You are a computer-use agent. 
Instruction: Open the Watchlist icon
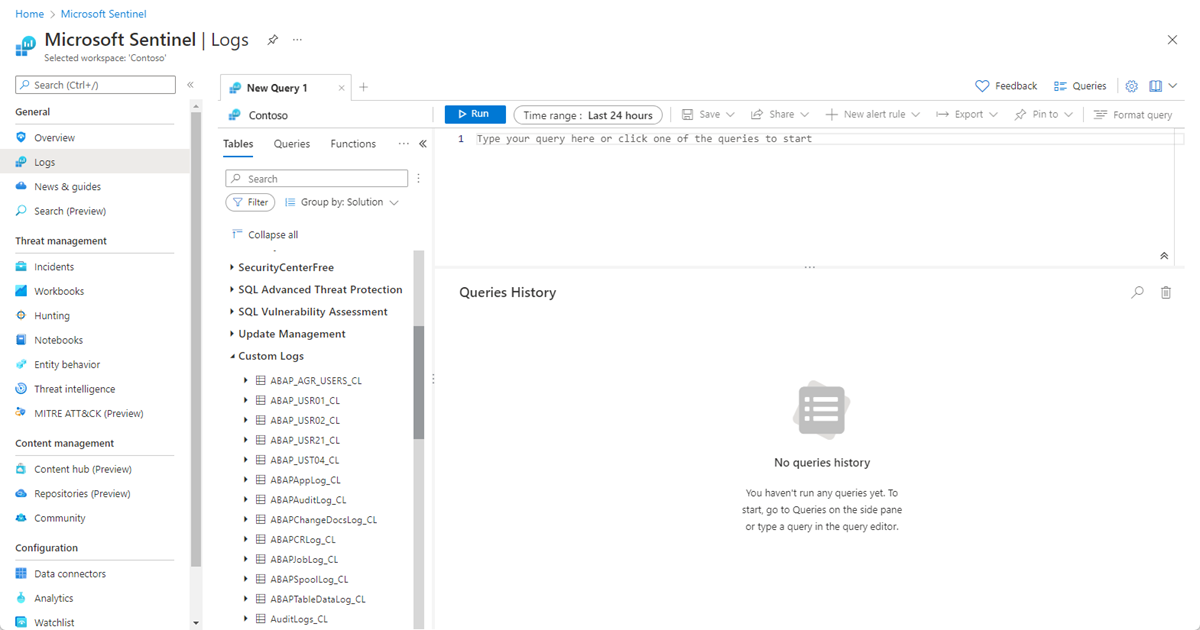pyautogui.click(x=22, y=622)
